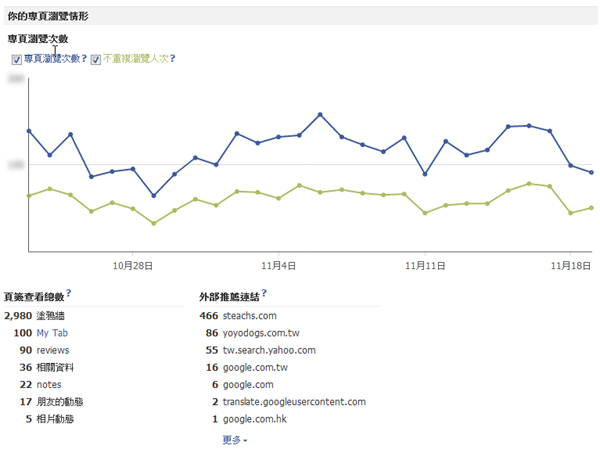
Task: Open the yoyodogs.com.tw referrer link
Action: pyautogui.click(x=261, y=333)
